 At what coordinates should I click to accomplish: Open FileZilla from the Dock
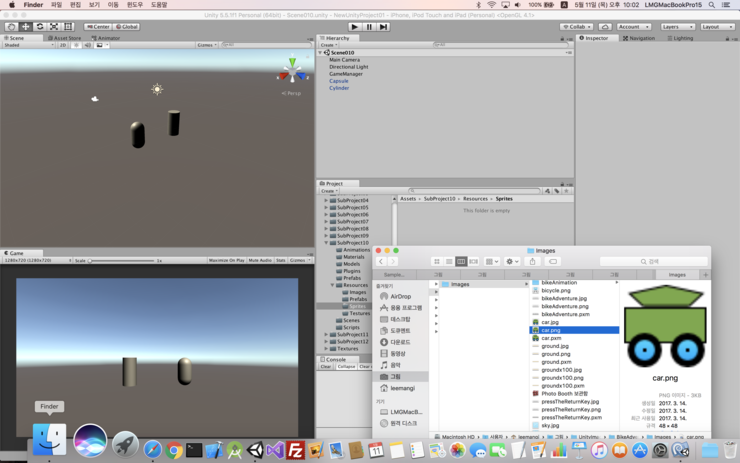pyautogui.click(x=295, y=450)
